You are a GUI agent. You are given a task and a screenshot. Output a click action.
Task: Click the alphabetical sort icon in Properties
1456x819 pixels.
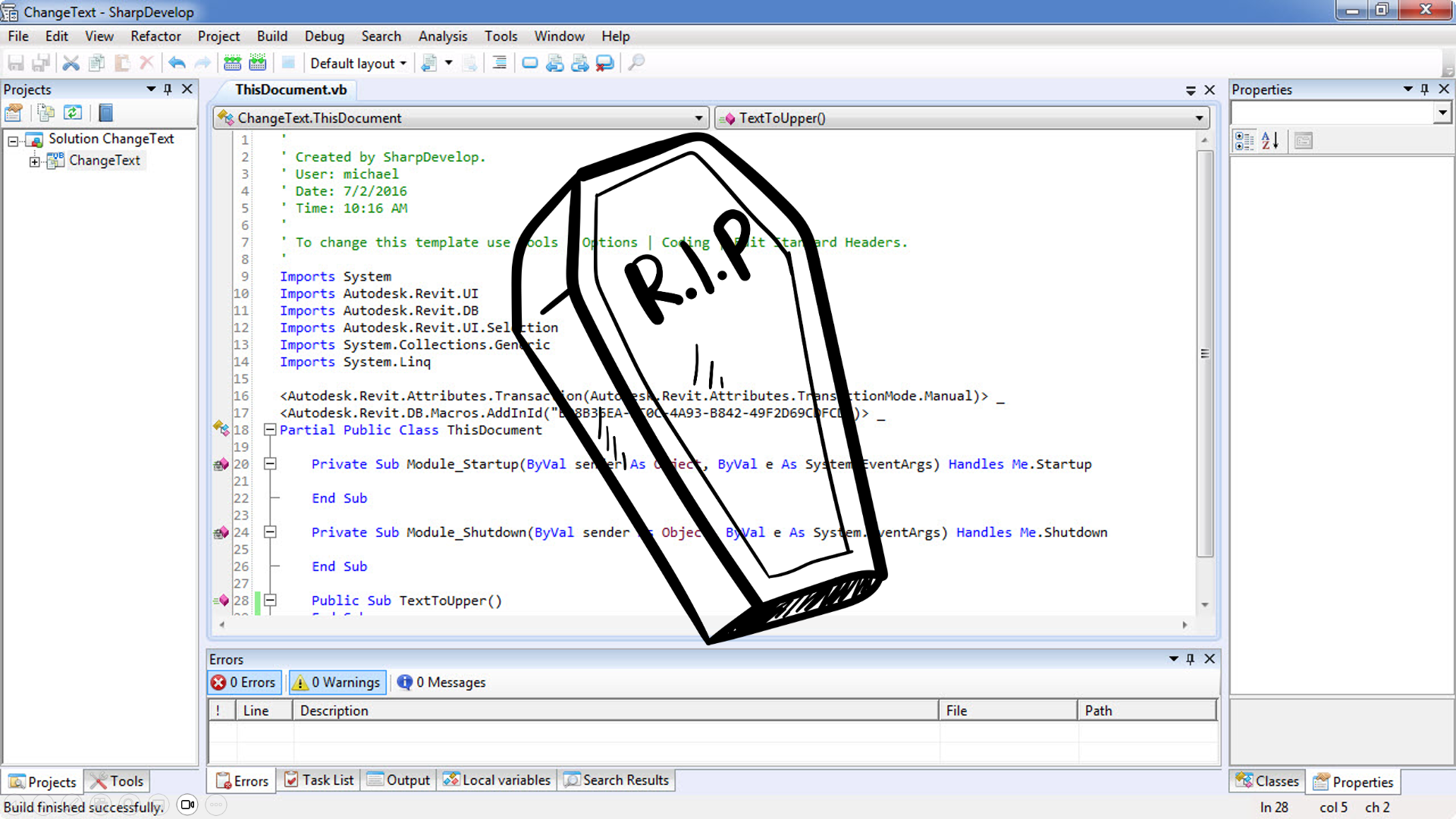(1270, 140)
